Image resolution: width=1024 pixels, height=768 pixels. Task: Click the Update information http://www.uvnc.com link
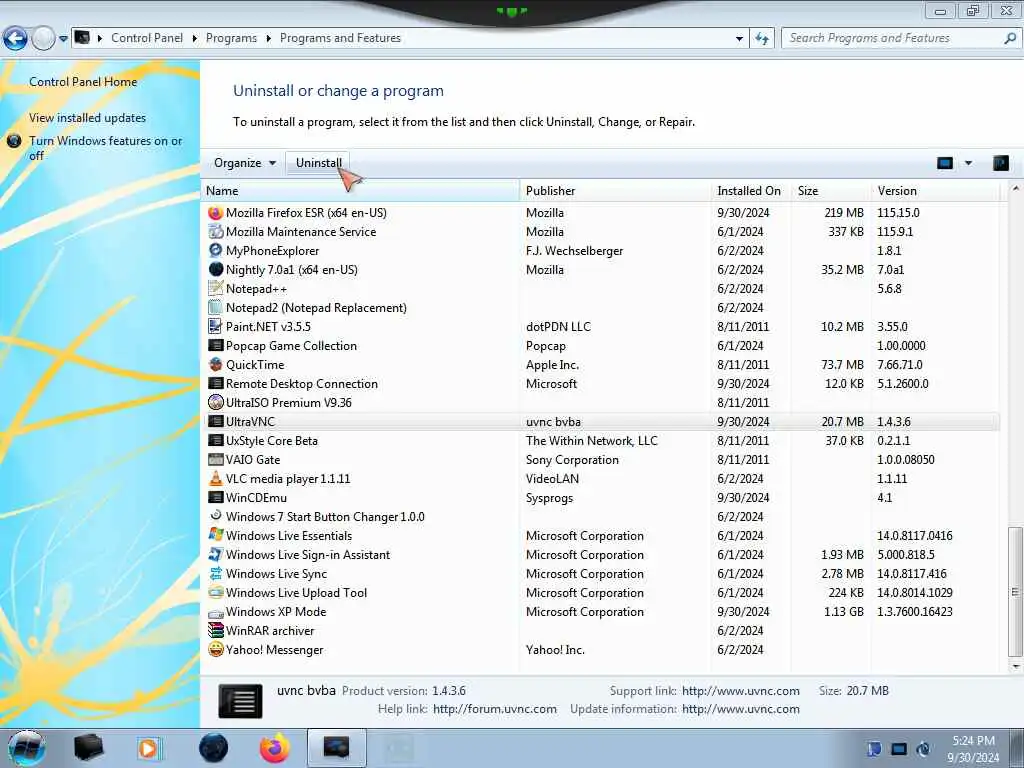741,709
